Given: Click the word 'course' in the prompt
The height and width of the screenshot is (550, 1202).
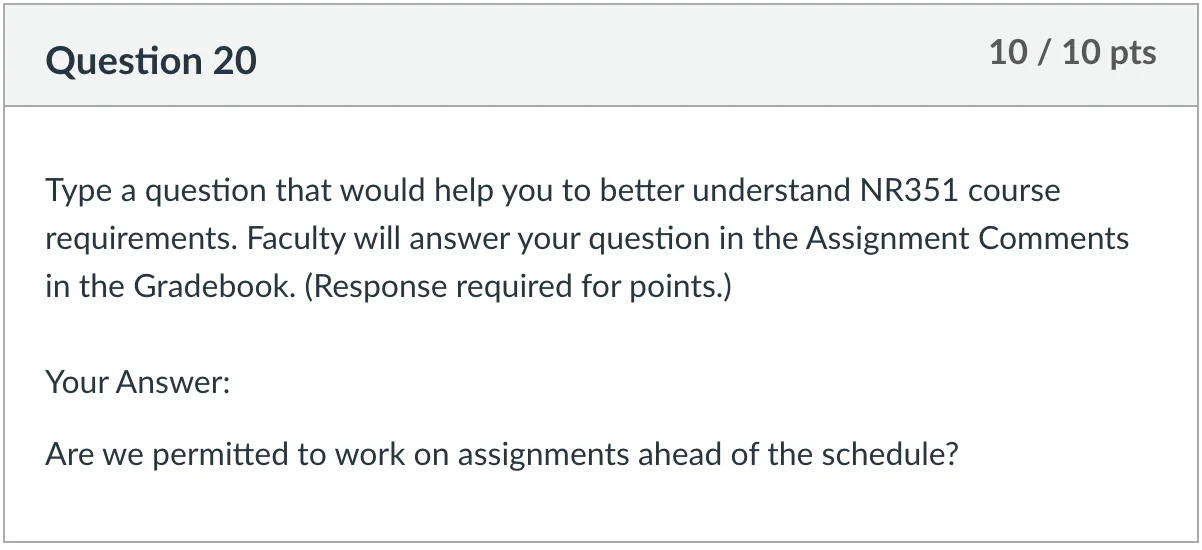Looking at the screenshot, I should [x=1014, y=190].
